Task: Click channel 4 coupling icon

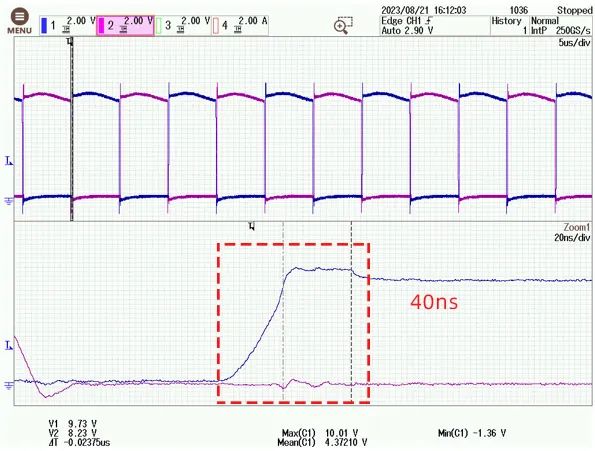Action: click(238, 30)
